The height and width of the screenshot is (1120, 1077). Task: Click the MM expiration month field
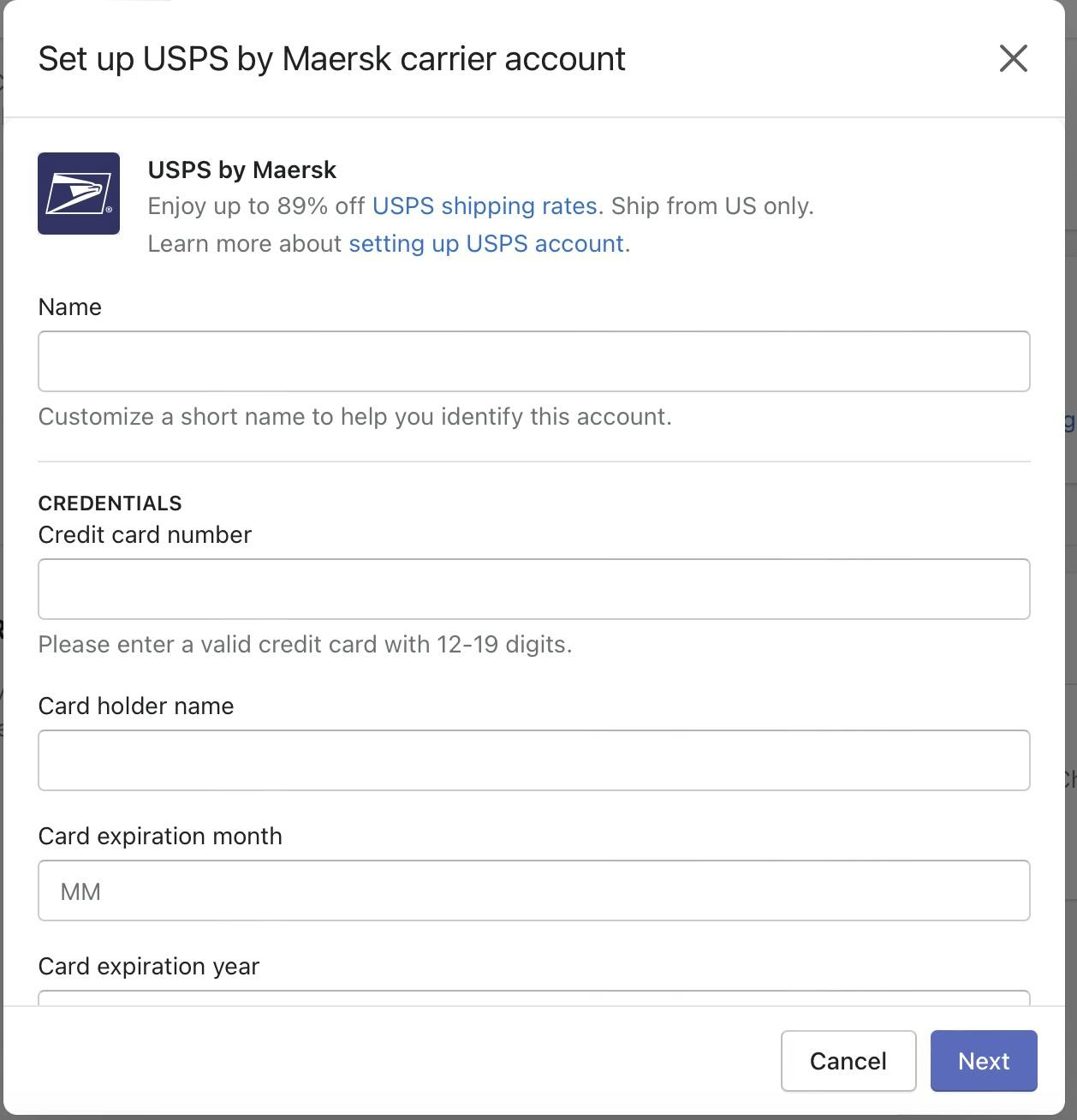[533, 891]
